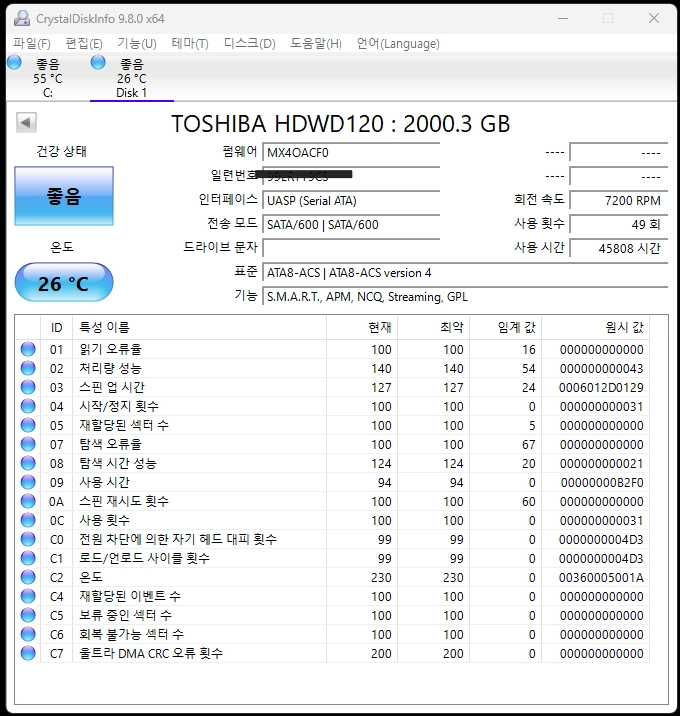Image resolution: width=680 pixels, height=716 pixels.
Task: Click raw value 0006012D0129
Action: [601, 387]
